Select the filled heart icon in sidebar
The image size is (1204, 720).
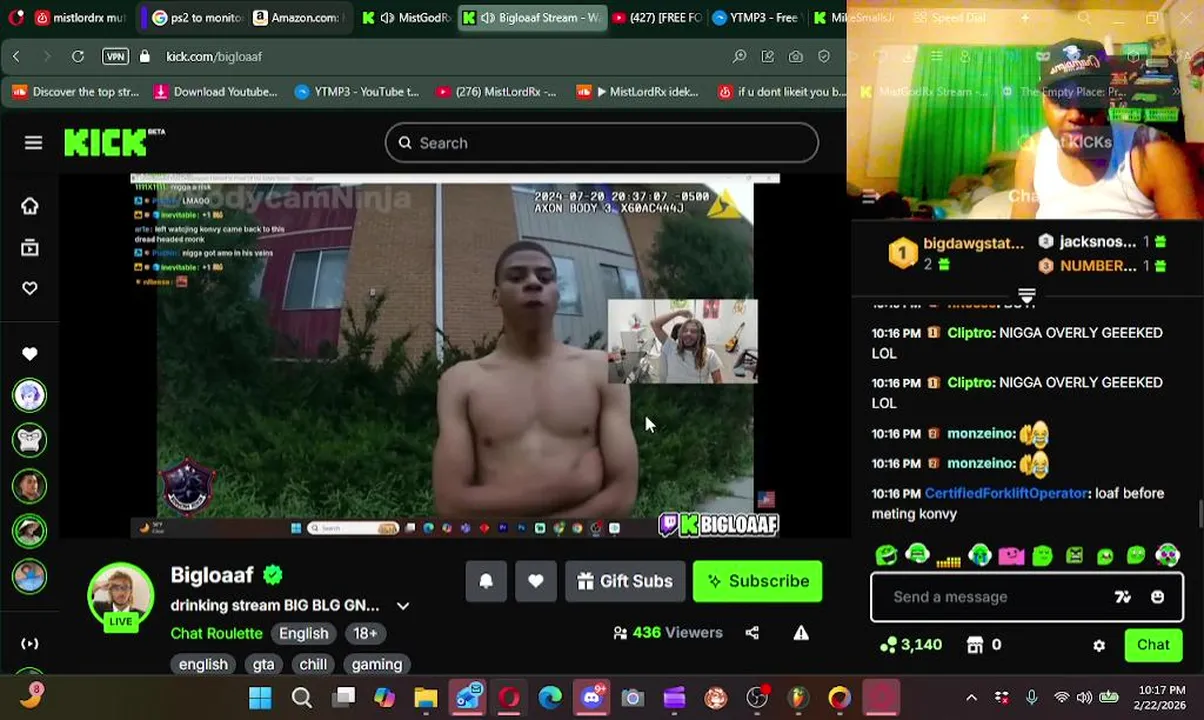click(30, 354)
